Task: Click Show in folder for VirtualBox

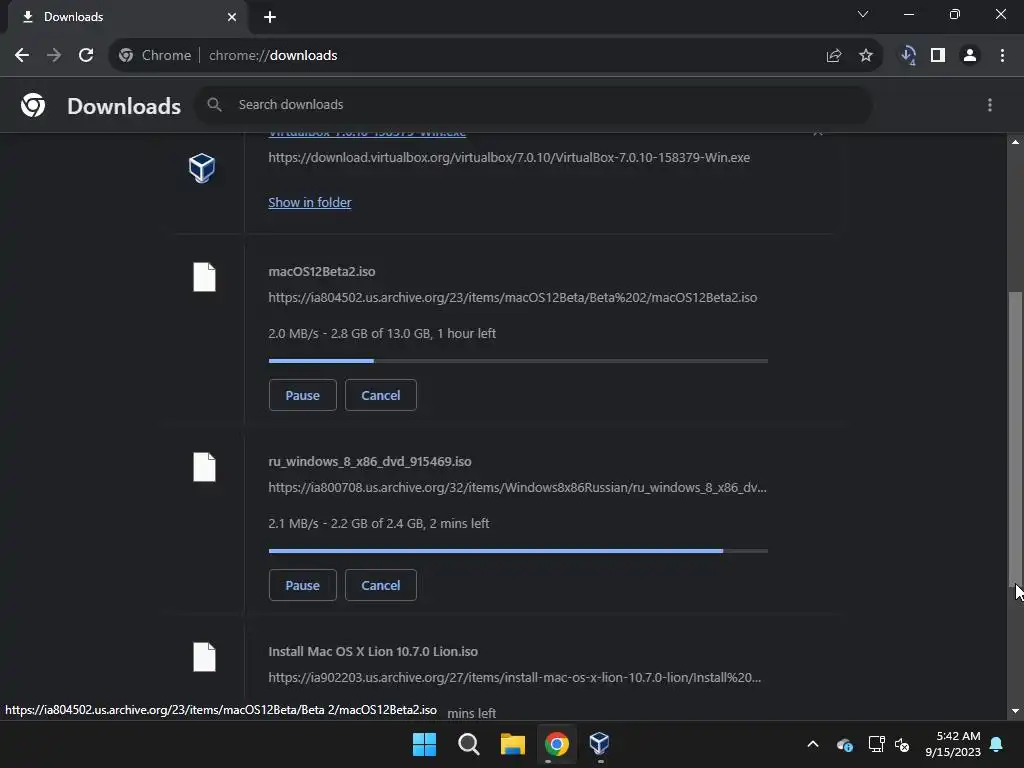Action: coord(310,202)
